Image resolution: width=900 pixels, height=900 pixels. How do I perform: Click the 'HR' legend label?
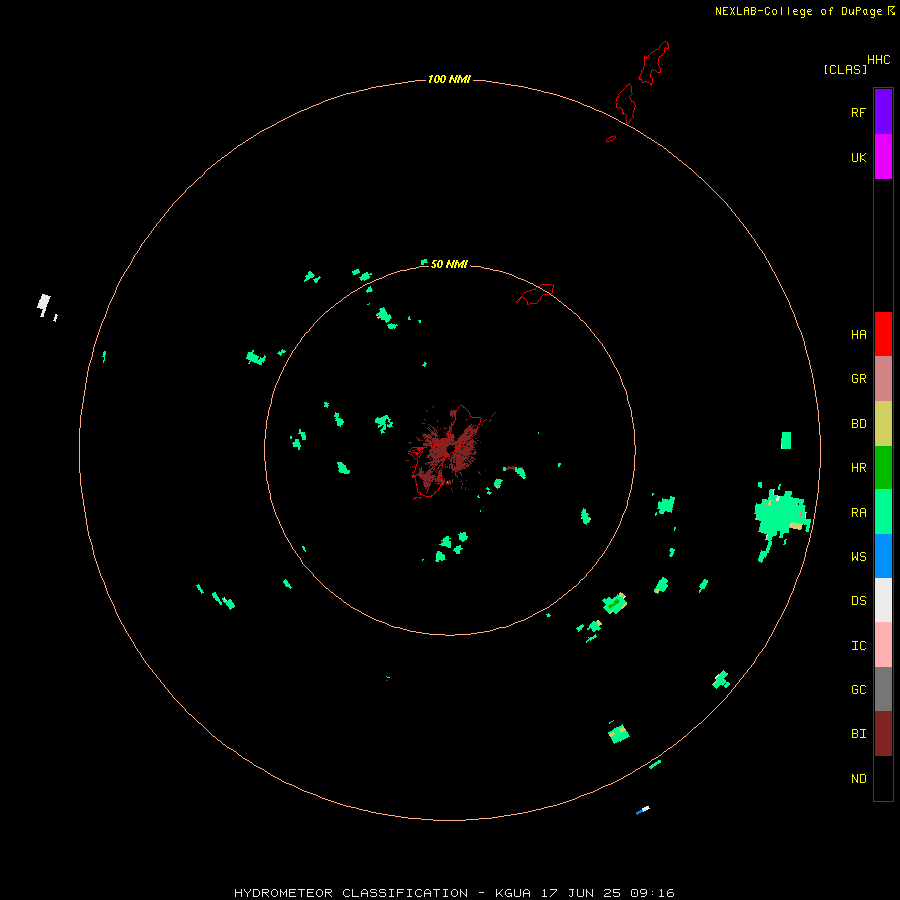(858, 467)
